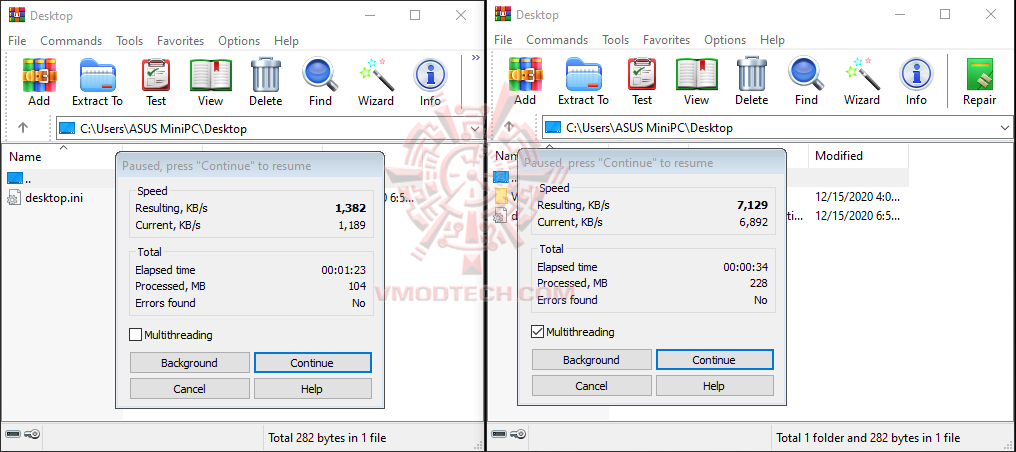Image resolution: width=1016 pixels, height=452 pixels.
Task: Click Delete icon in left WinRAR window
Action: tap(266, 75)
